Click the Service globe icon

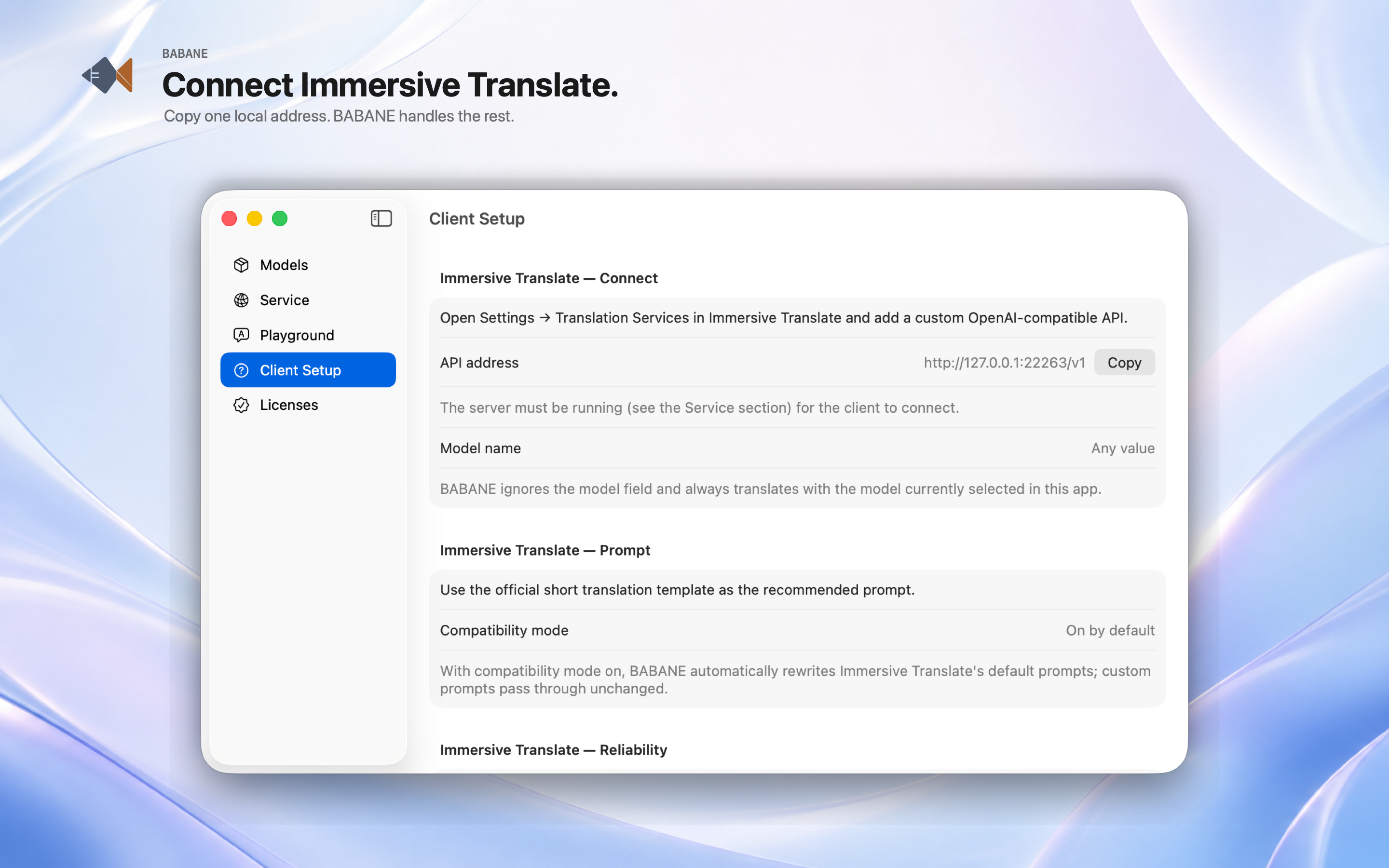pyautogui.click(x=241, y=299)
